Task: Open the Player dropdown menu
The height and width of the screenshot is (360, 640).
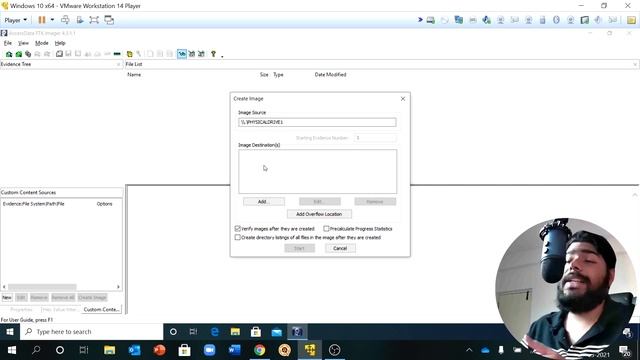Action: click(16, 20)
